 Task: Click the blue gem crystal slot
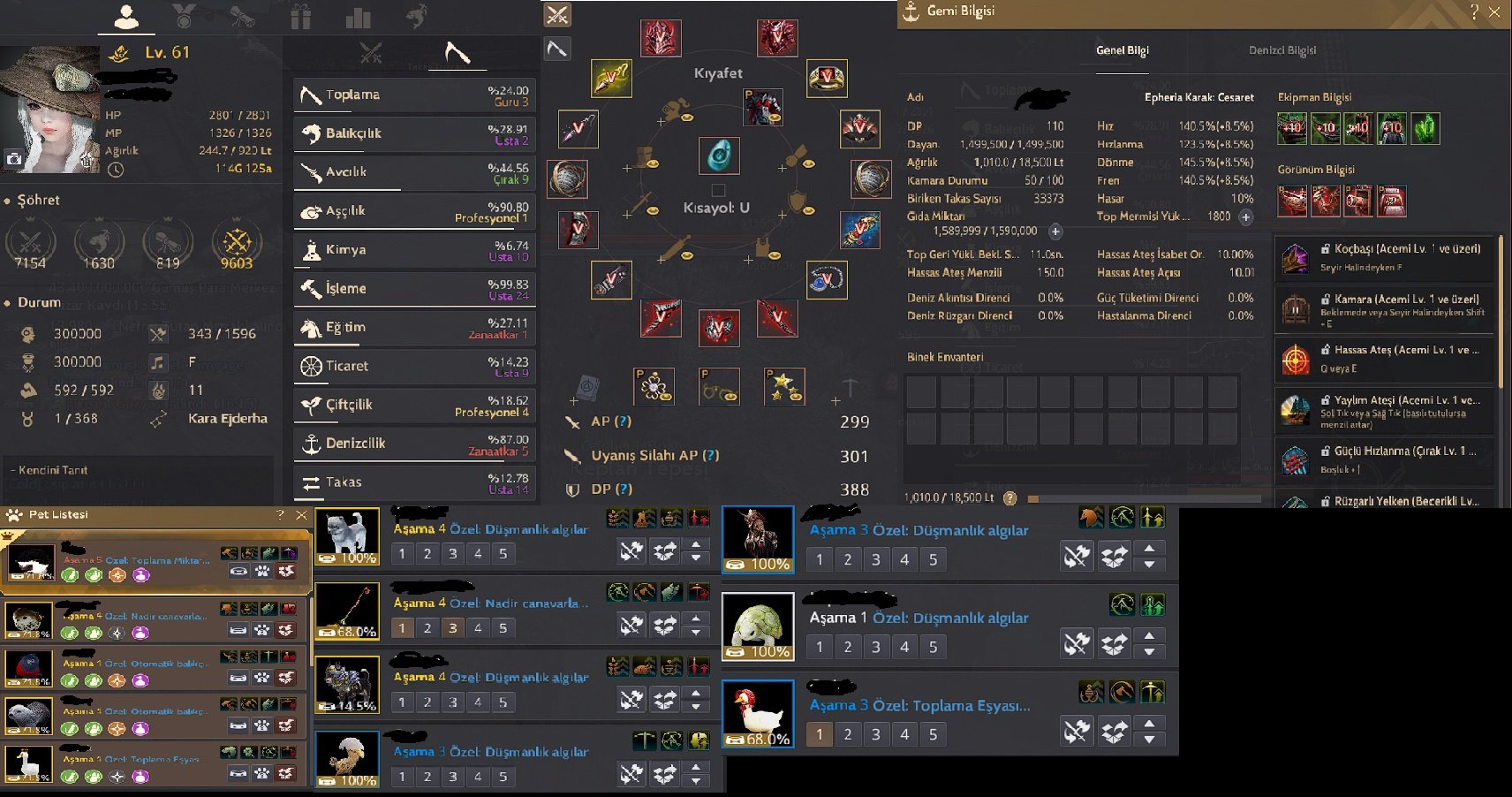[x=719, y=156]
